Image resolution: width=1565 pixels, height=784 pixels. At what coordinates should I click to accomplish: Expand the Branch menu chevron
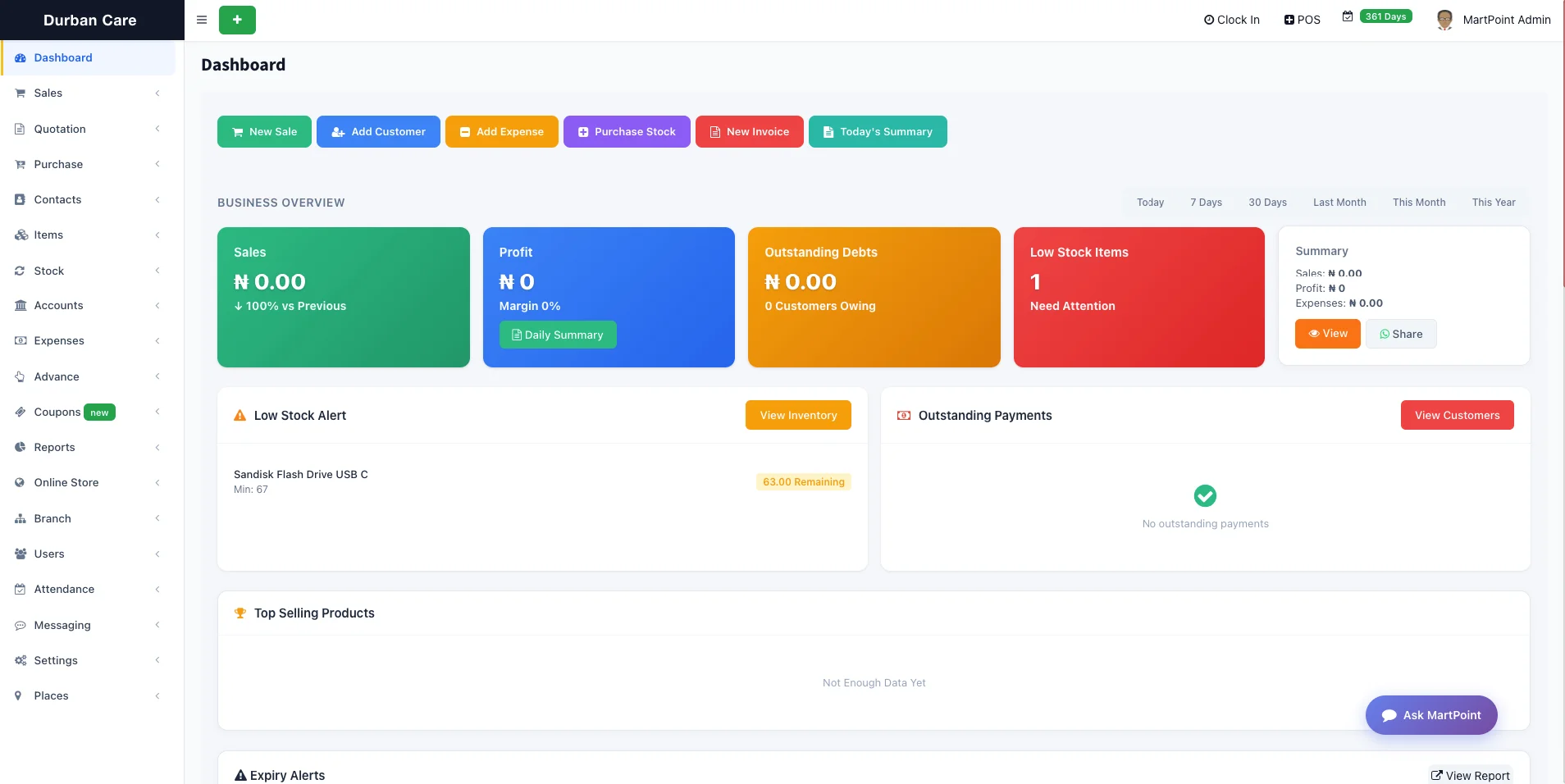click(157, 518)
